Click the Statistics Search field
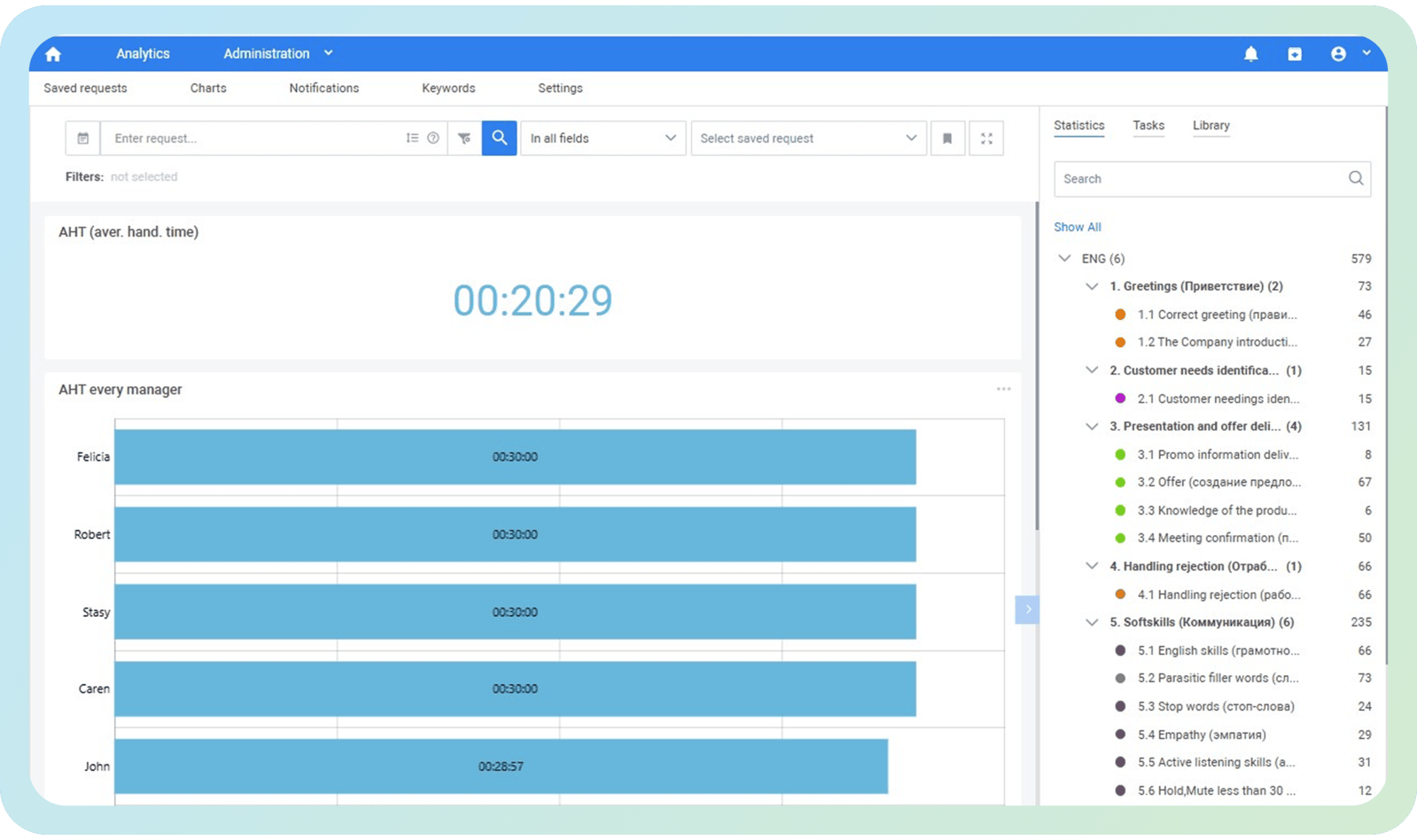Screen dimensions: 1417x840 [x=1212, y=179]
